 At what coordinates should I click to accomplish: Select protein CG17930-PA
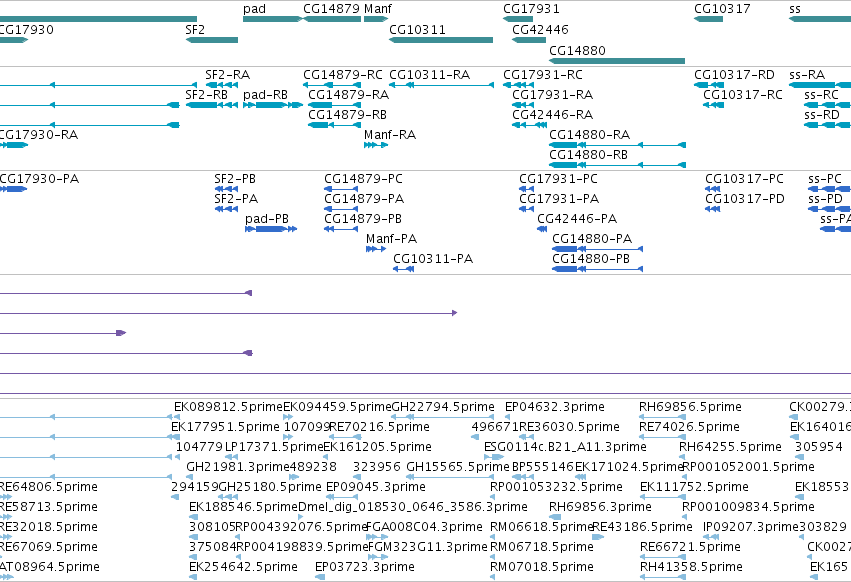(13, 189)
